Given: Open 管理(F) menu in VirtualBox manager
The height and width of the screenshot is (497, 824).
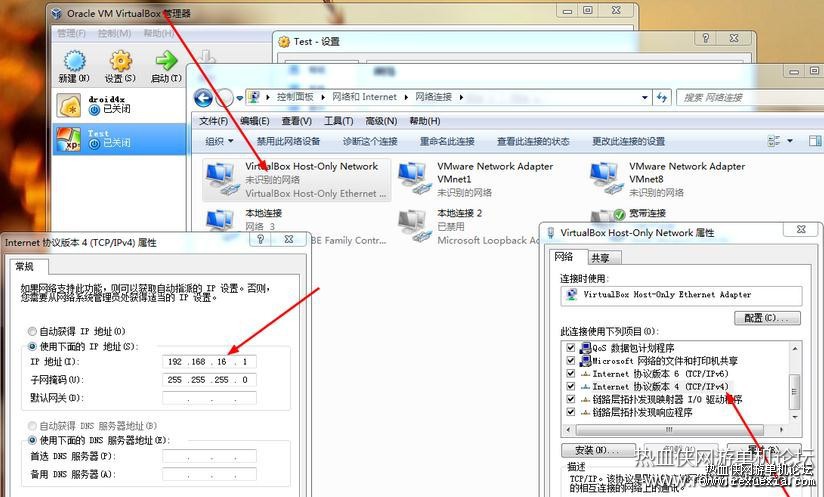Looking at the screenshot, I should point(71,33).
